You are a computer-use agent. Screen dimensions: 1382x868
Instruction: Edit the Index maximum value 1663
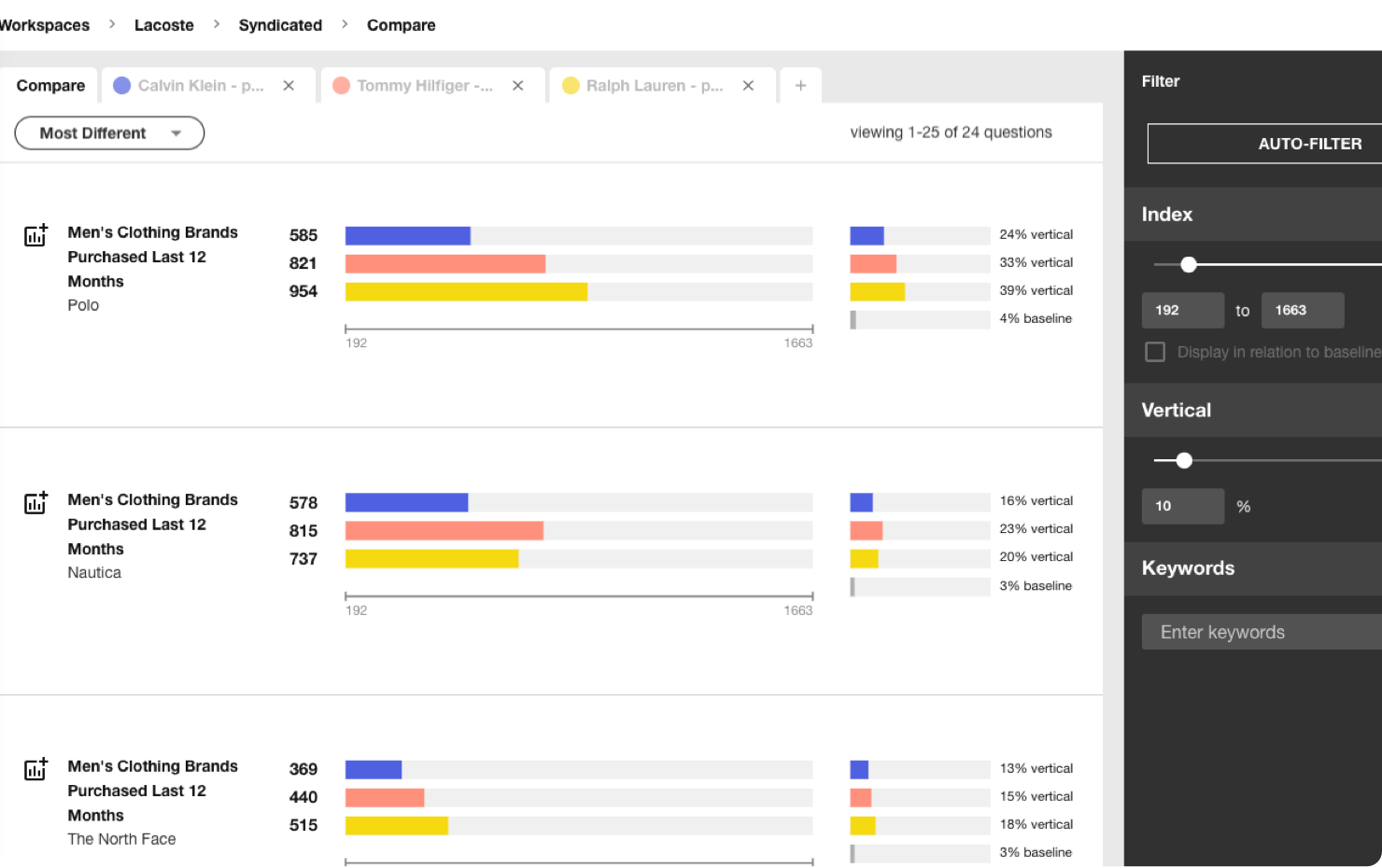(1302, 311)
